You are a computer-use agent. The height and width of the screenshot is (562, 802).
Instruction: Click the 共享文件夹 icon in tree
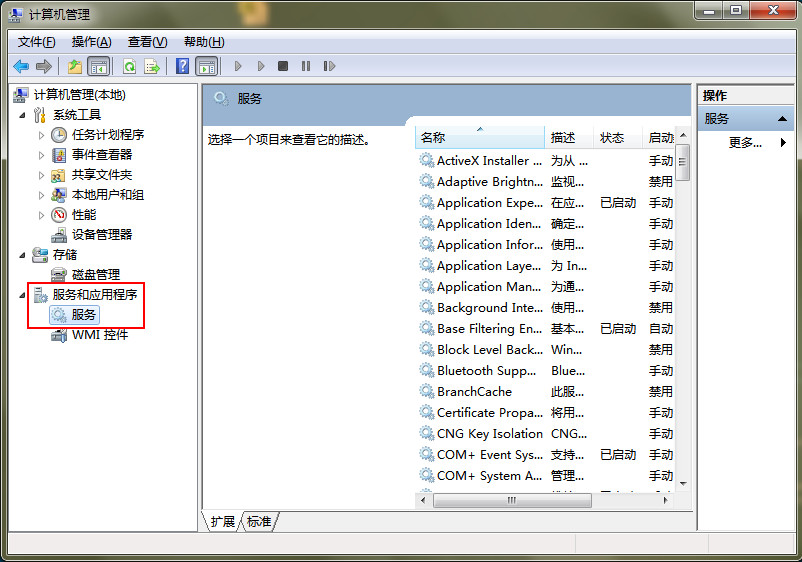click(58, 175)
